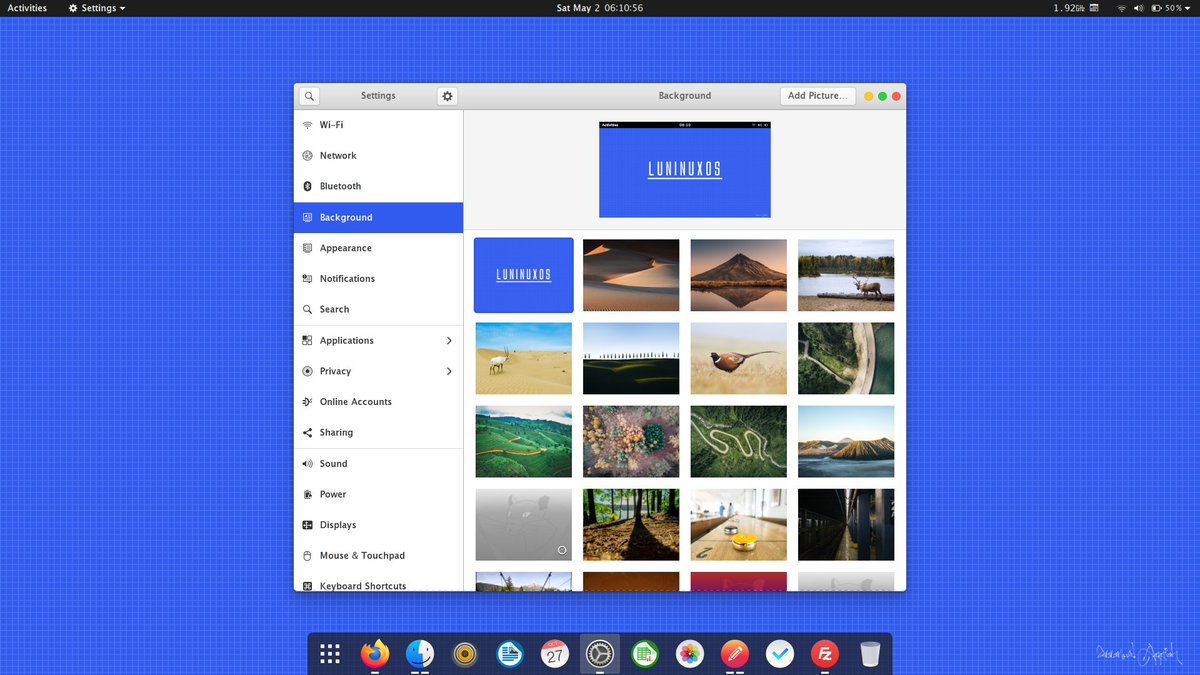
Task: Expand the Privacy settings section
Action: click(x=335, y=371)
